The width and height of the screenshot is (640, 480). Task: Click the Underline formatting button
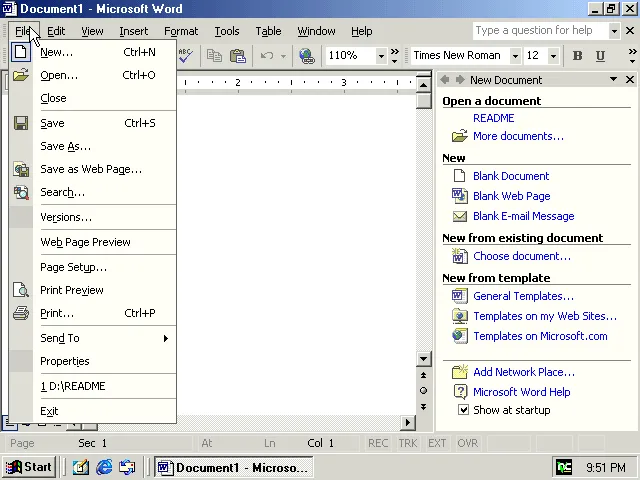[x=600, y=56]
